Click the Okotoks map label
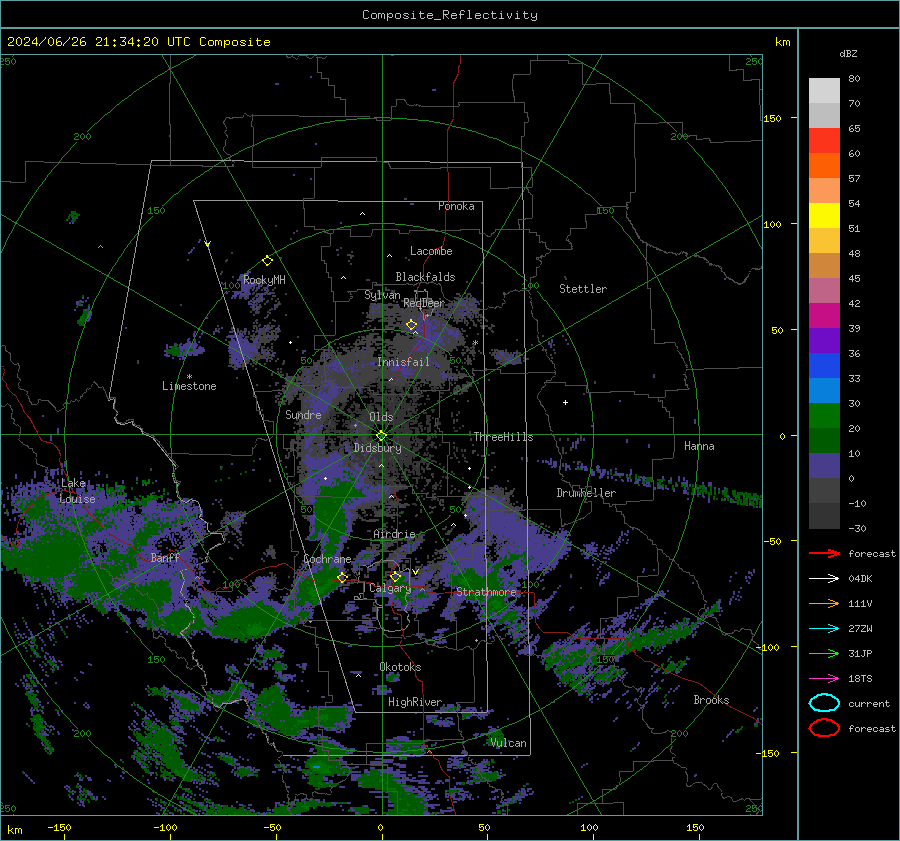Image resolution: width=900 pixels, height=841 pixels. 400,667
